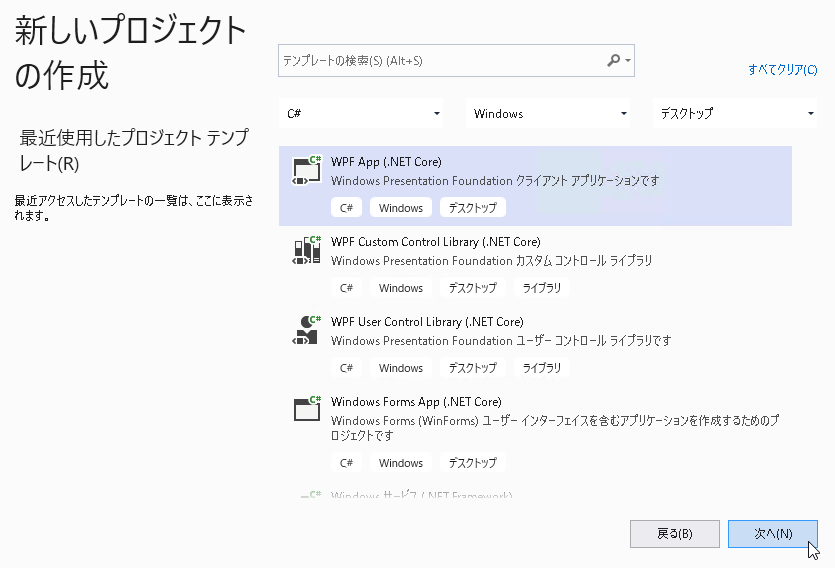Click the 次へ(N) button
Viewport: 835px width, 568px height.
(x=773, y=534)
